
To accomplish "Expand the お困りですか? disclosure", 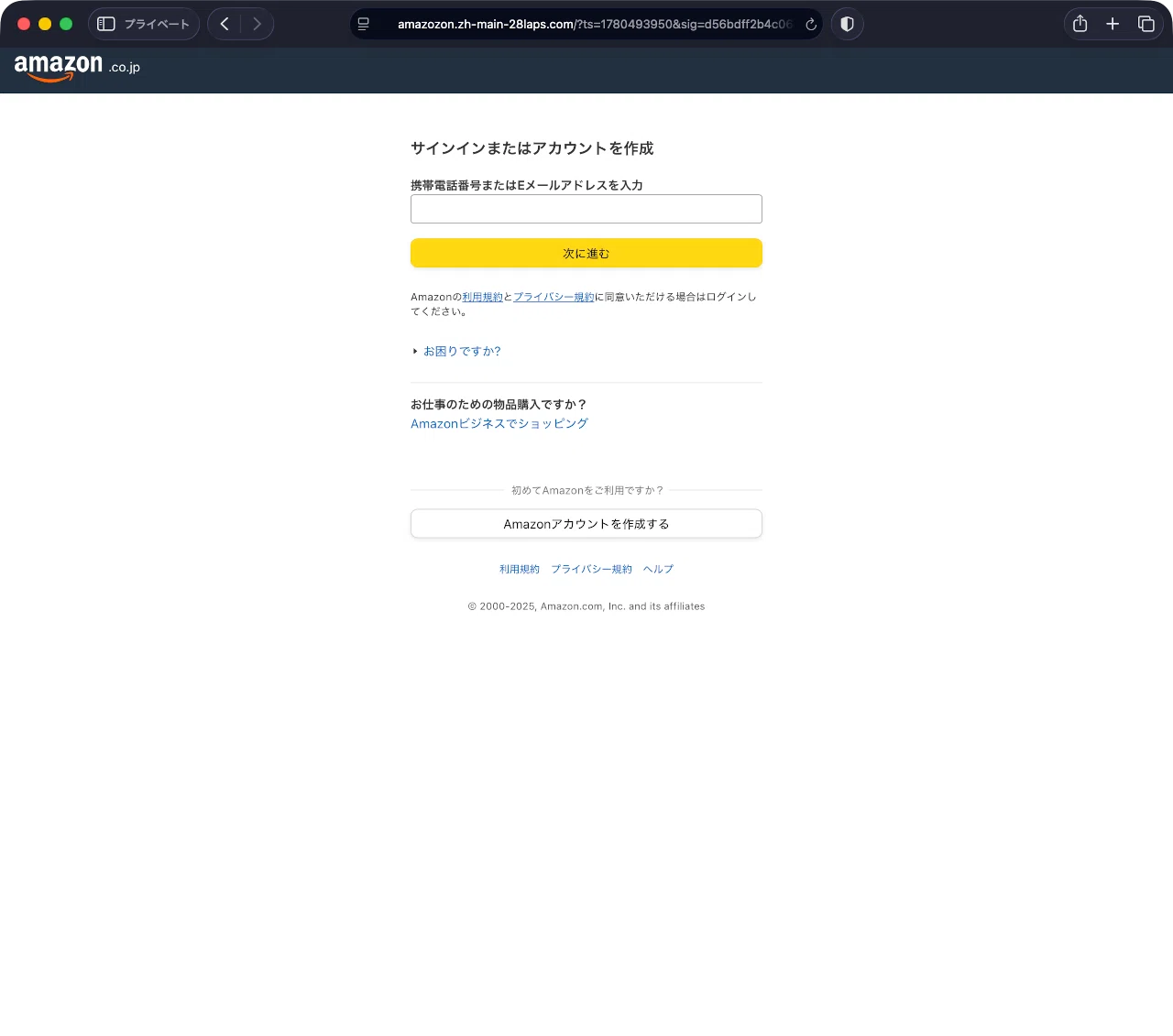I will pos(456,351).
